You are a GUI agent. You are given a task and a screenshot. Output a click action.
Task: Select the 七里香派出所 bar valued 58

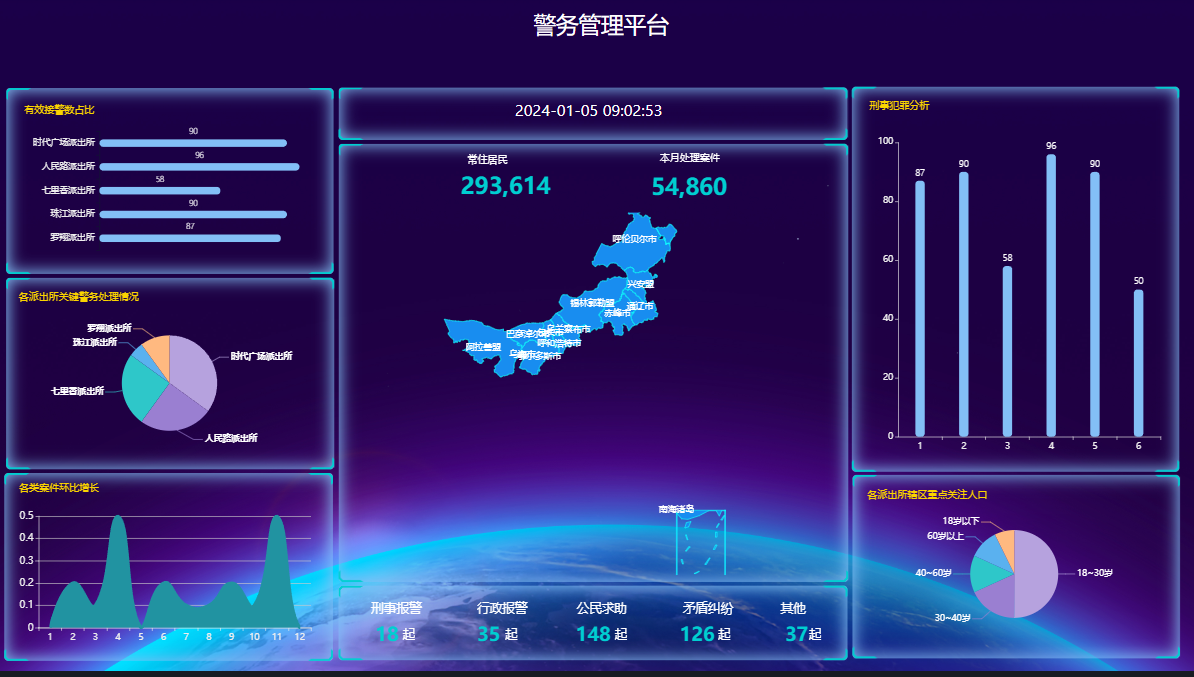click(x=160, y=190)
